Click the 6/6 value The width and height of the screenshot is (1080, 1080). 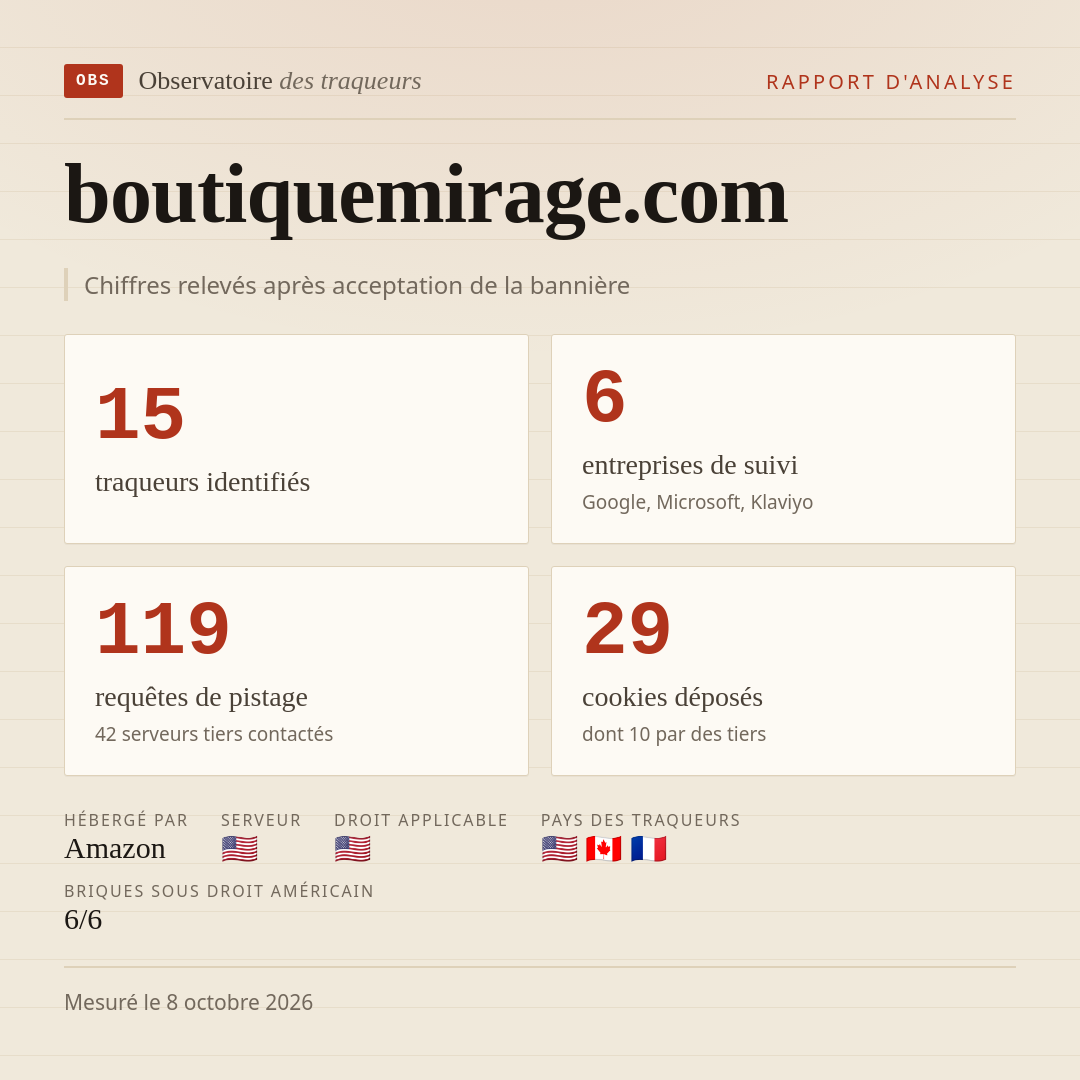click(83, 920)
